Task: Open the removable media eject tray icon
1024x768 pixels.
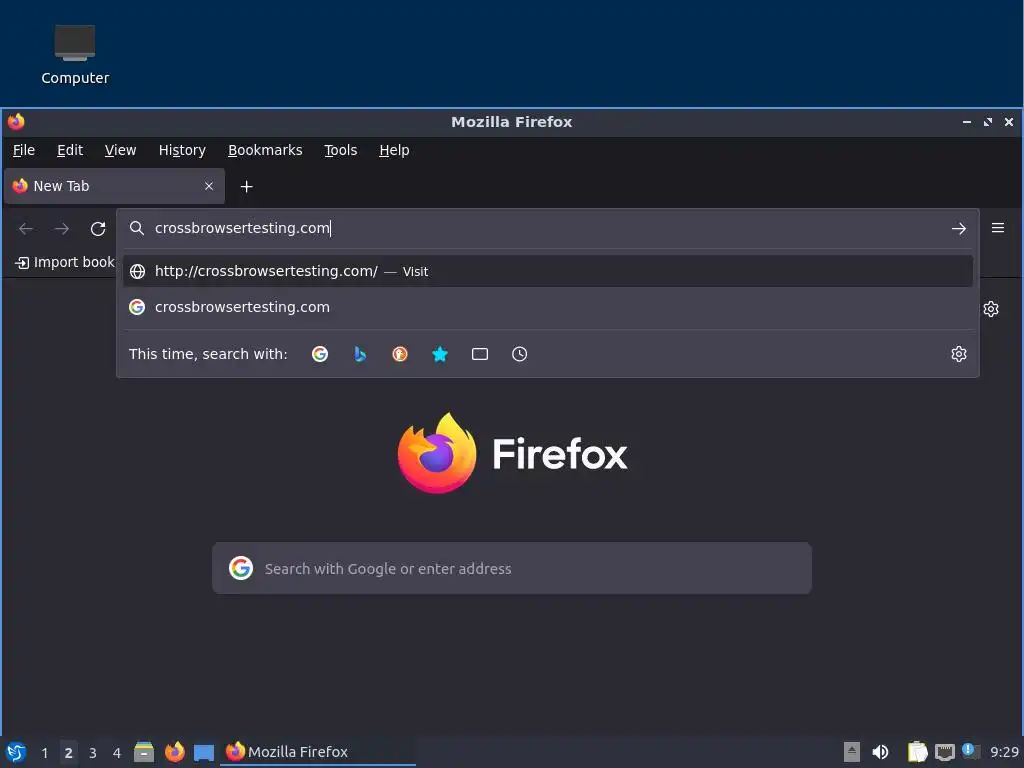Action: pyautogui.click(x=852, y=752)
